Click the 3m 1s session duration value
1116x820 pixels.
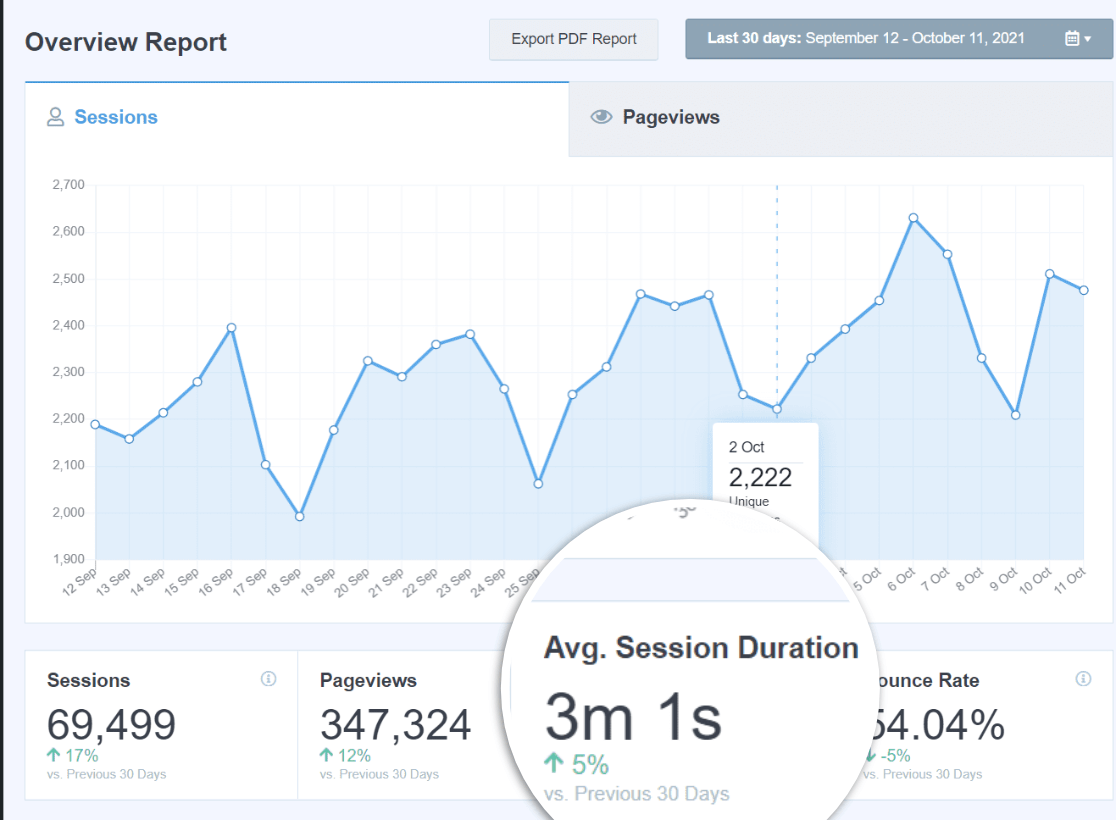(x=633, y=718)
